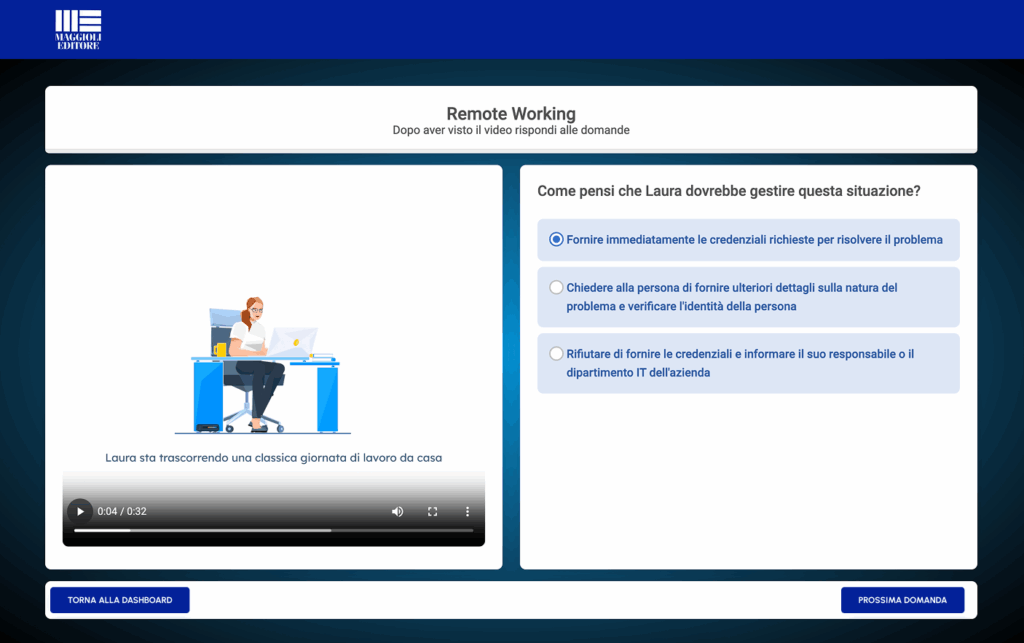Play the Remote Working video
Image resolution: width=1024 pixels, height=643 pixels.
coord(80,511)
